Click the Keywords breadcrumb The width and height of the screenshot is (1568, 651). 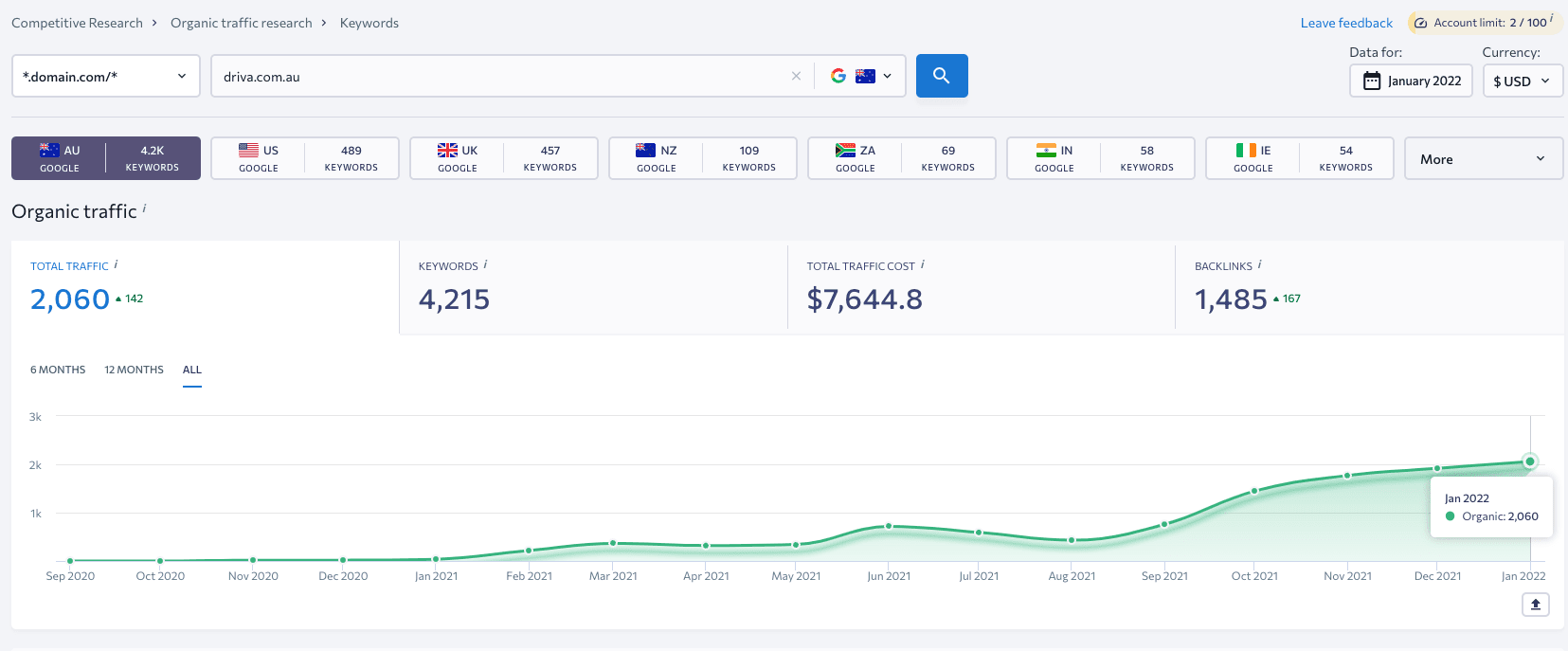(369, 23)
